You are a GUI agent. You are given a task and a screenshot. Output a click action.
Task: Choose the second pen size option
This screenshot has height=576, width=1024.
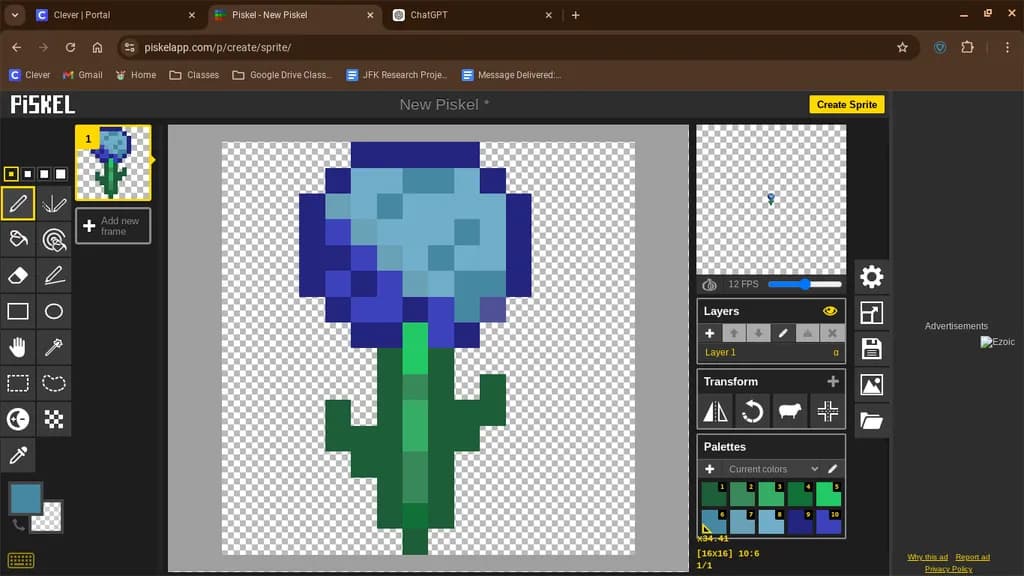(27, 174)
